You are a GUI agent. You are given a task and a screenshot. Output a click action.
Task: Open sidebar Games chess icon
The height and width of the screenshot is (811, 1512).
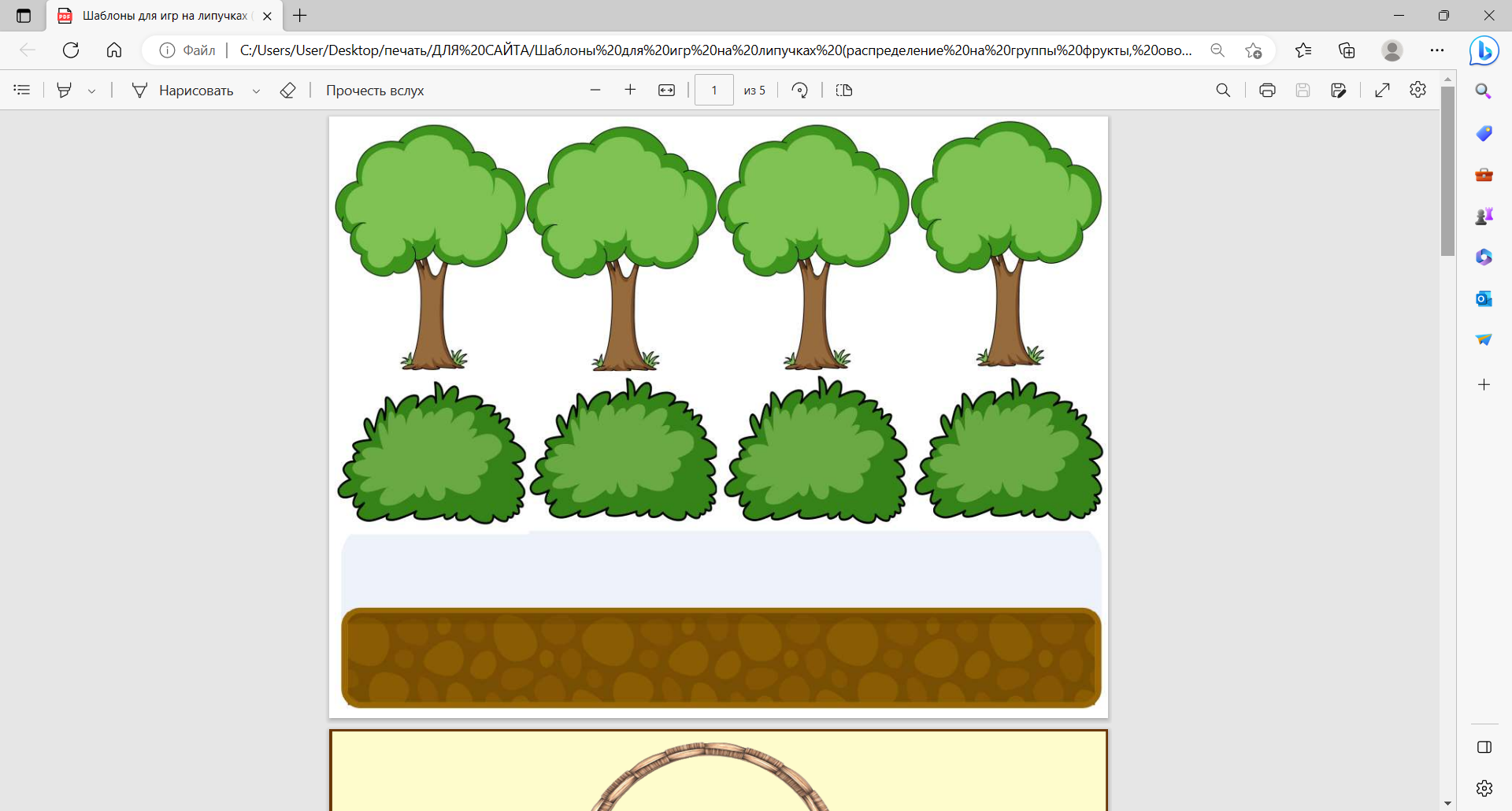click(x=1484, y=216)
